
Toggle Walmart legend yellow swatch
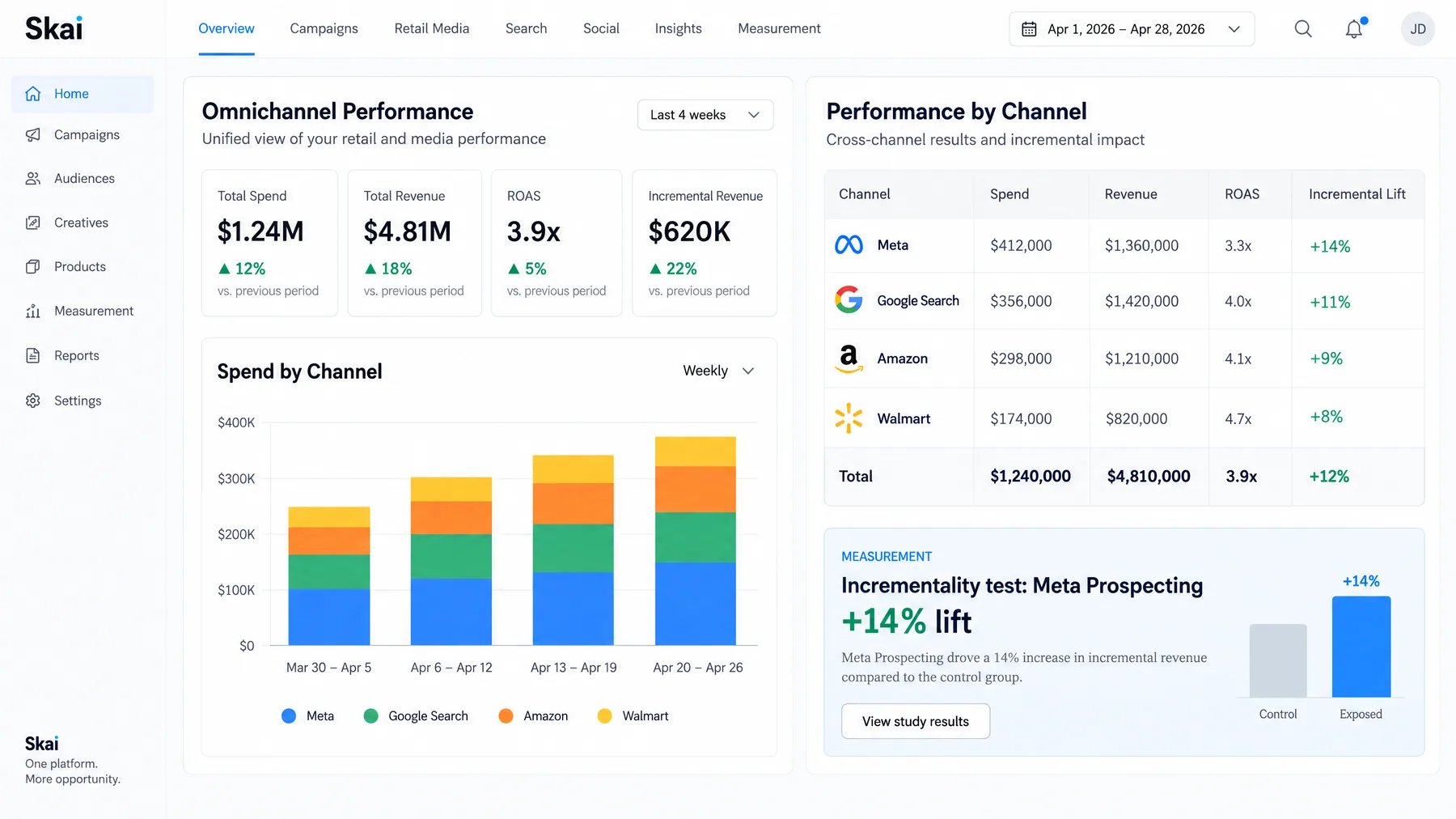(x=604, y=715)
